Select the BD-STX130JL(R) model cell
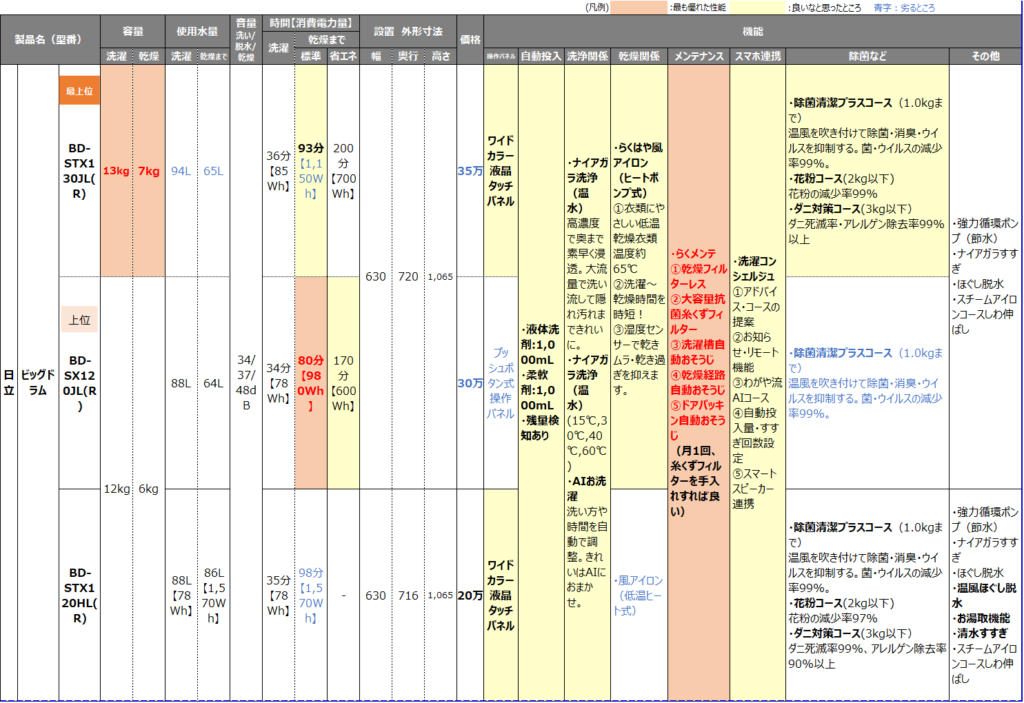Screen dimensions: 1024x703 80,170
